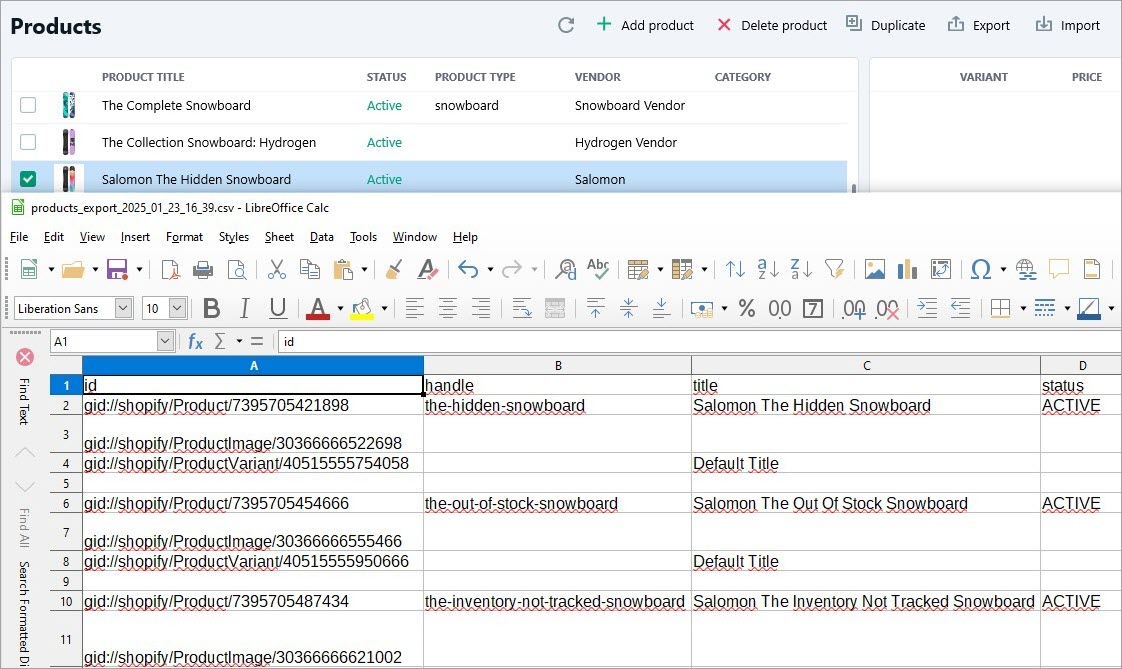Screen dimensions: 1122x669
Task: Open Save button dropdown arrow
Action: [x=139, y=270]
